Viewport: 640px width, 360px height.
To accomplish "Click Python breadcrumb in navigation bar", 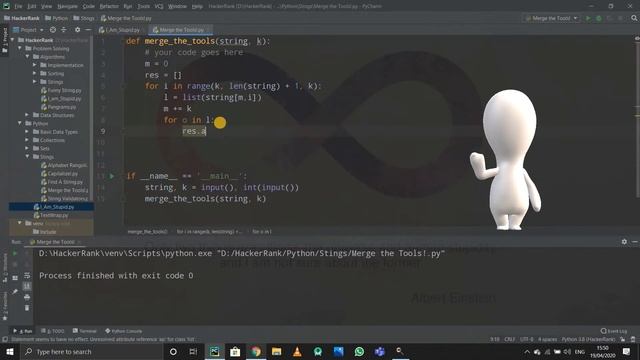I will click(57, 18).
